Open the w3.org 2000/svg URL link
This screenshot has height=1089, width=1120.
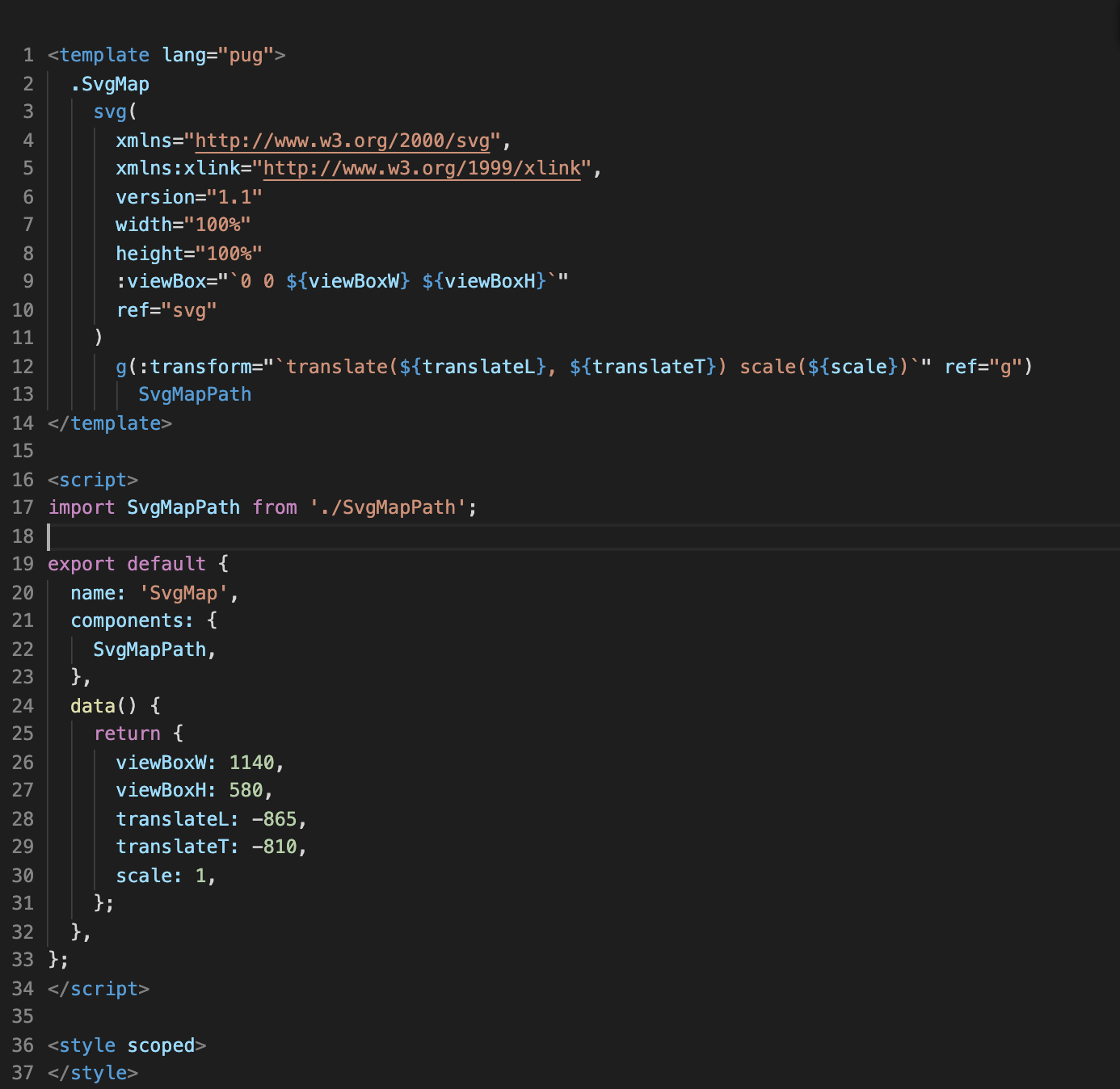tap(343, 141)
